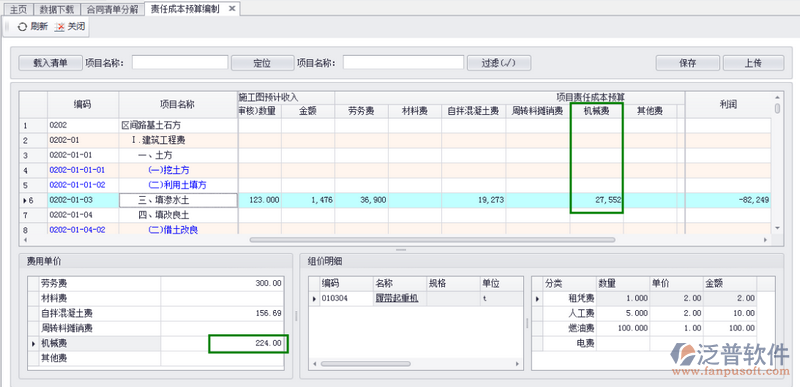Click the 上传 button
Image resolution: width=800 pixels, height=387 pixels.
coord(753,63)
